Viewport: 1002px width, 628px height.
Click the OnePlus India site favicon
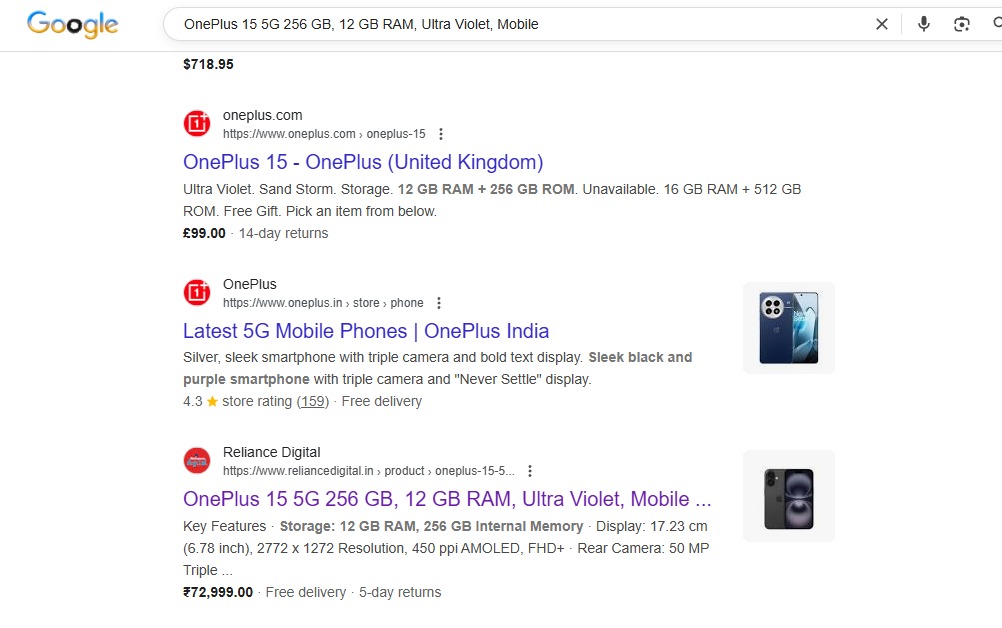(197, 293)
